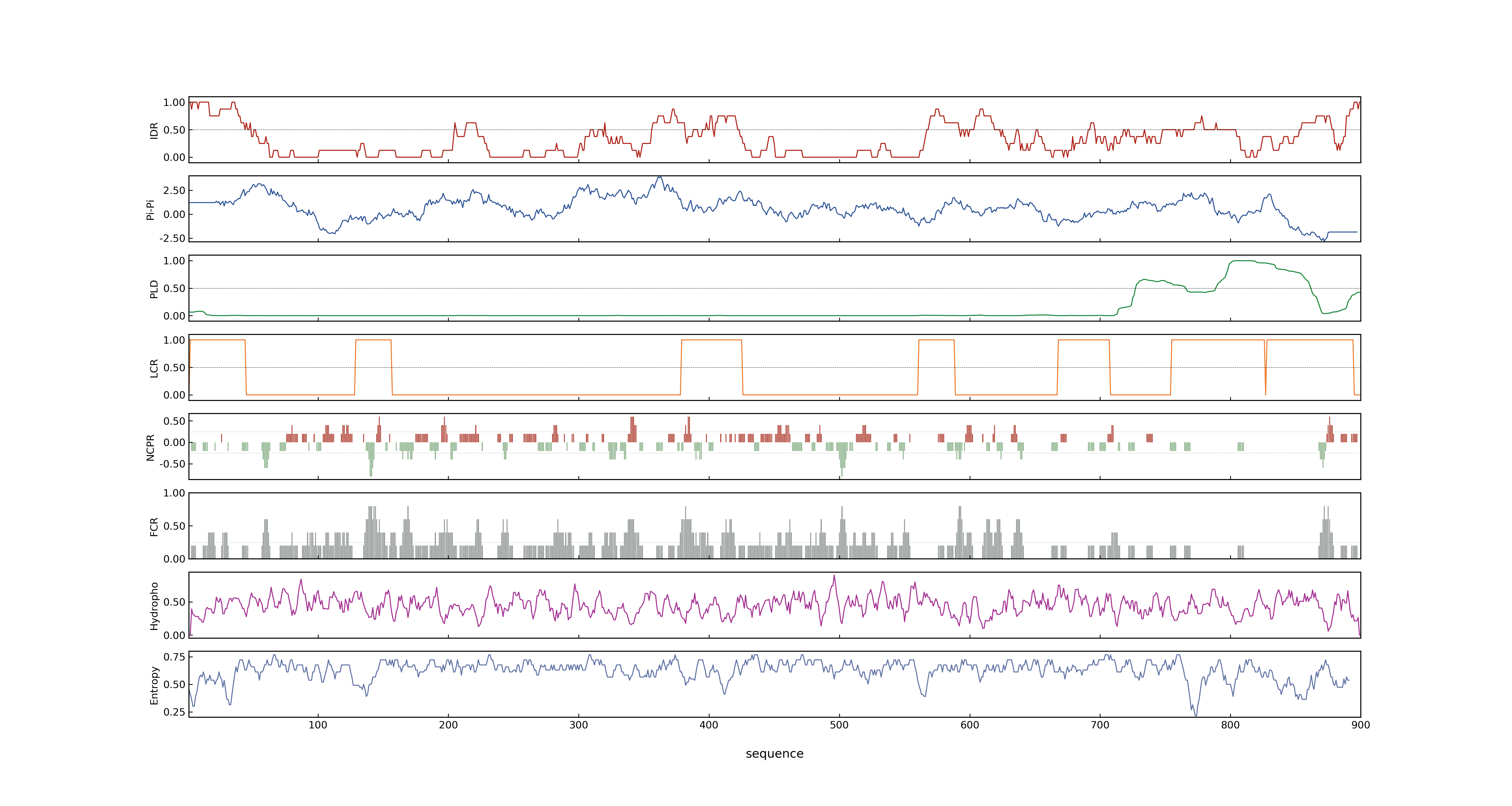Click the IDR axis label
The image size is (1512, 806).
(154, 130)
